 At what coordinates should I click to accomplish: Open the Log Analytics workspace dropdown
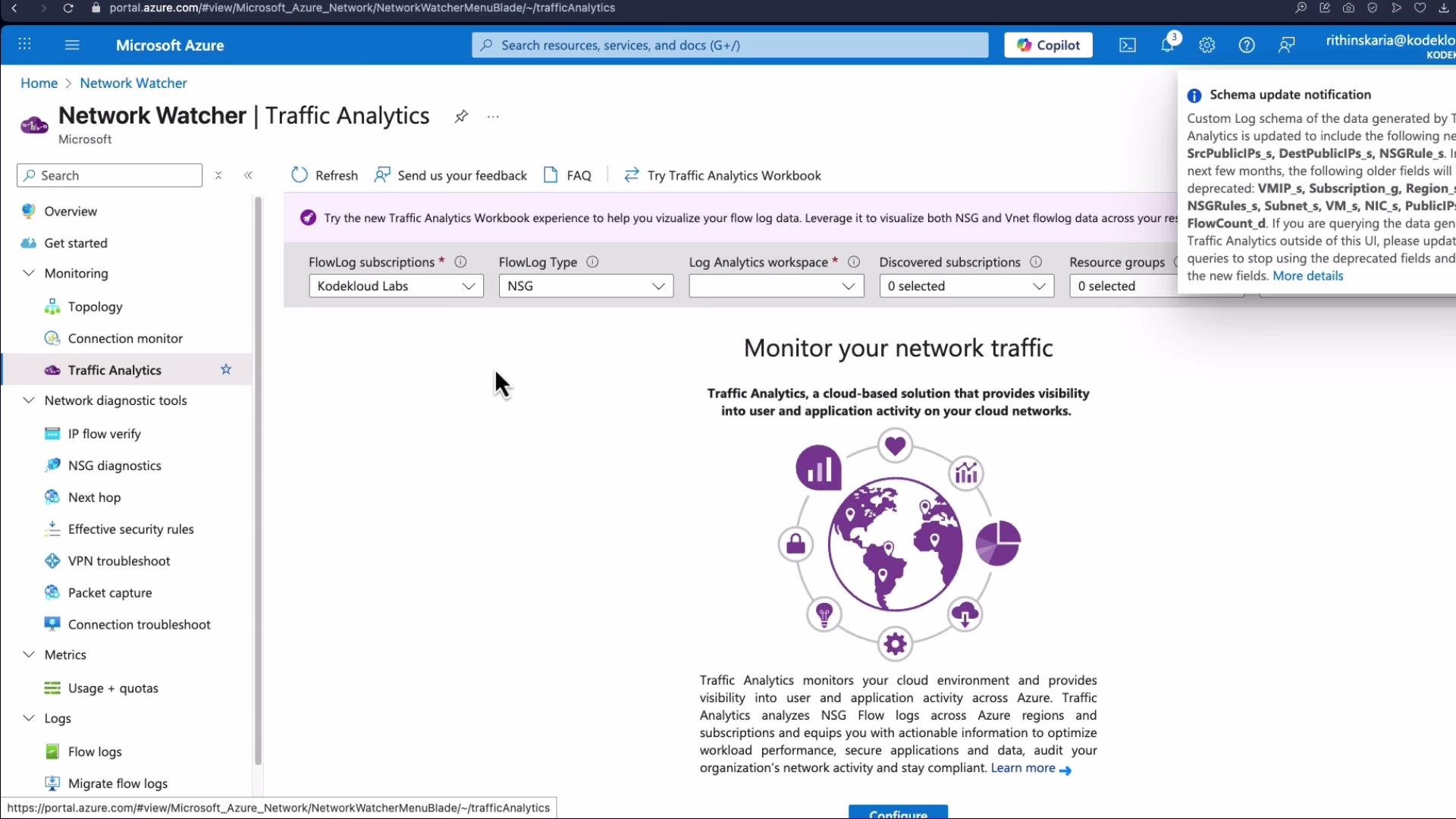[777, 286]
